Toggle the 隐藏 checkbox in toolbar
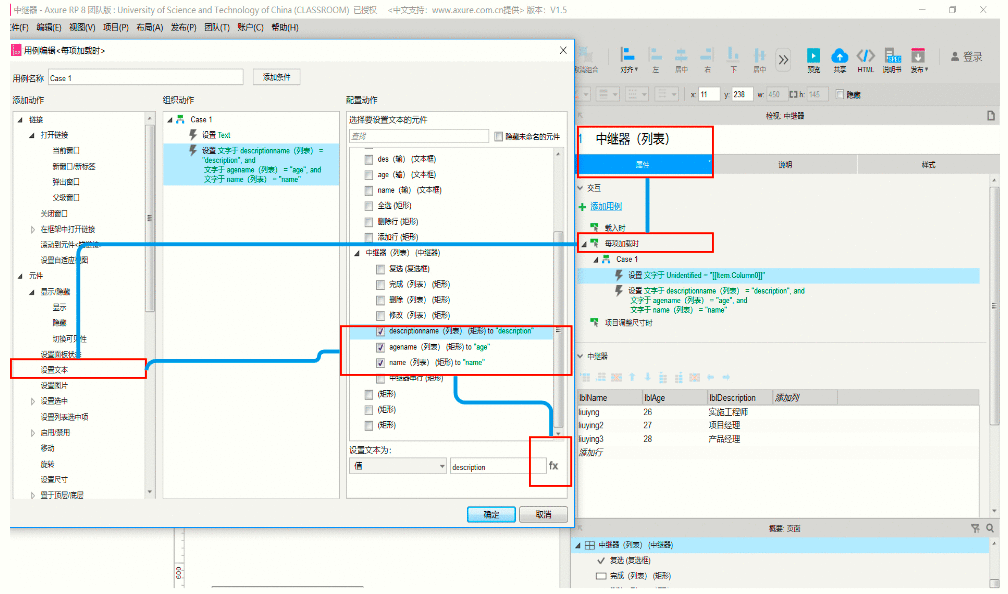Image resolution: width=1008 pixels, height=594 pixels. click(x=839, y=94)
